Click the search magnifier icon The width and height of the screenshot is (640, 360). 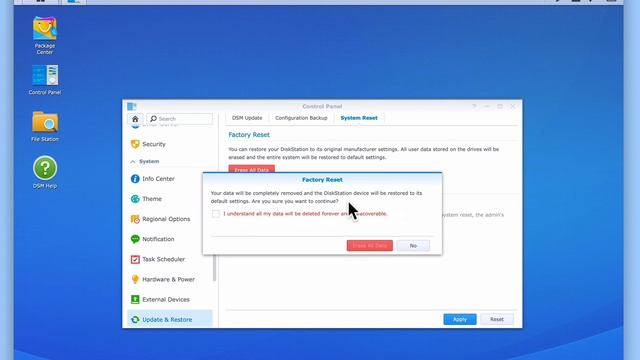[x=153, y=119]
